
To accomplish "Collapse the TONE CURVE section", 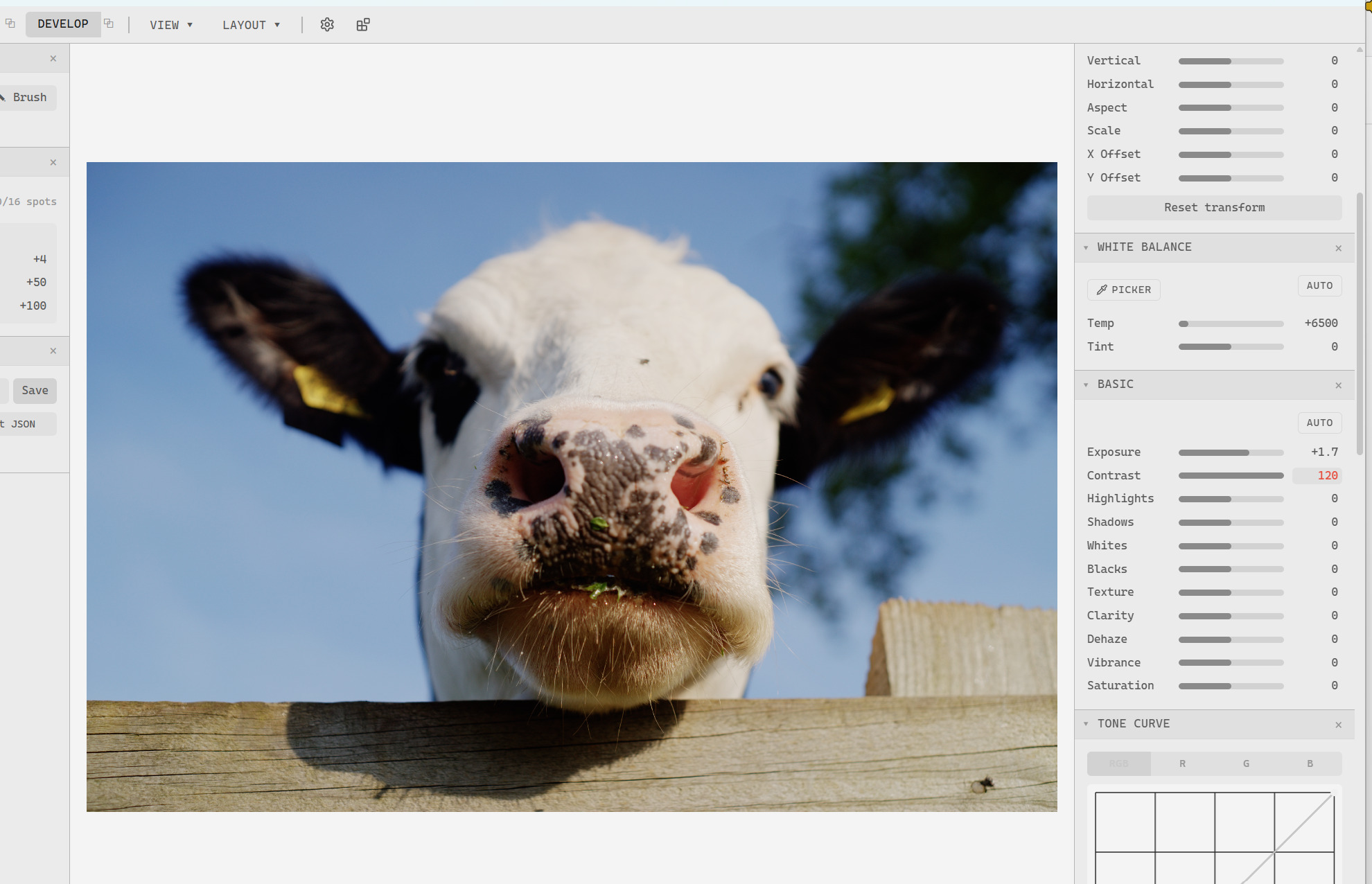I will click(1086, 724).
